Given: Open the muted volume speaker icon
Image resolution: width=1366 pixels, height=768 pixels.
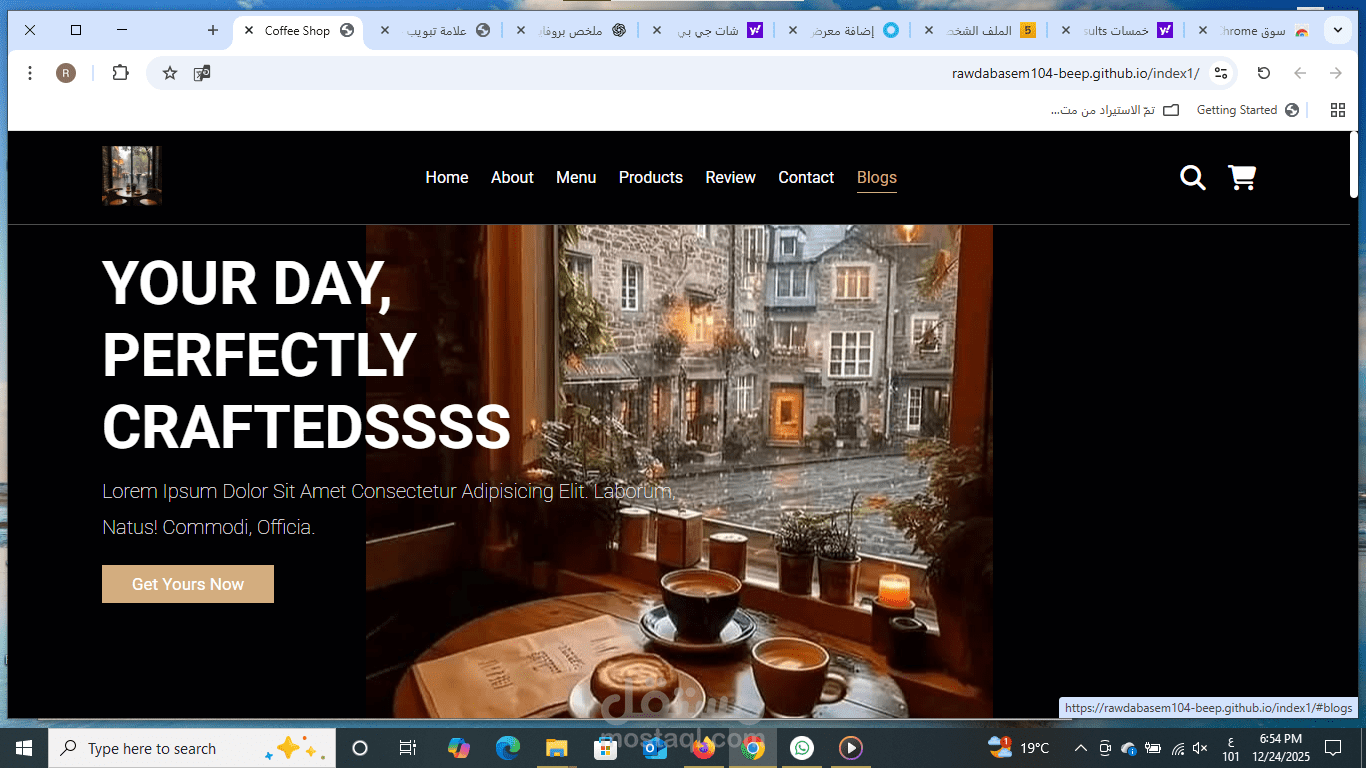Looking at the screenshot, I should [x=1201, y=748].
